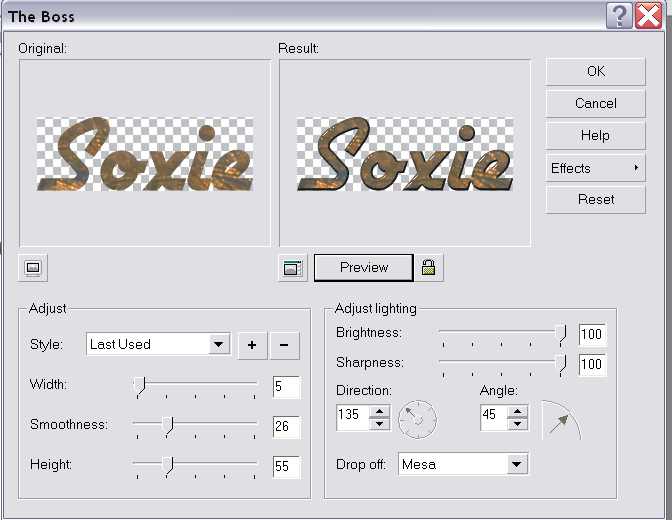The image size is (672, 520).
Task: Click the Smoothness value input field
Action: pos(285,427)
